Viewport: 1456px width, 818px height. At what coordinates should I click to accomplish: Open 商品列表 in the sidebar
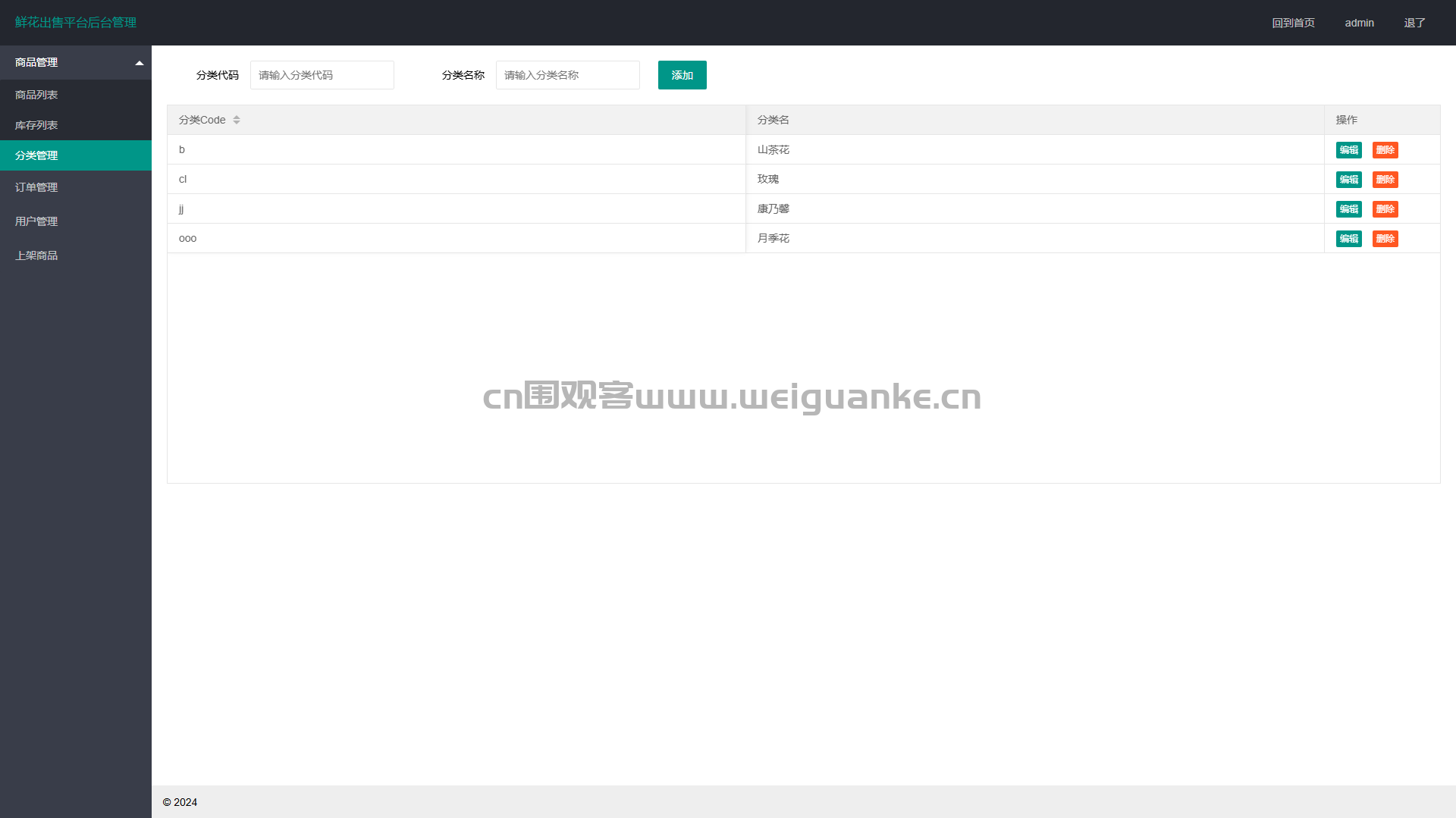click(76, 95)
